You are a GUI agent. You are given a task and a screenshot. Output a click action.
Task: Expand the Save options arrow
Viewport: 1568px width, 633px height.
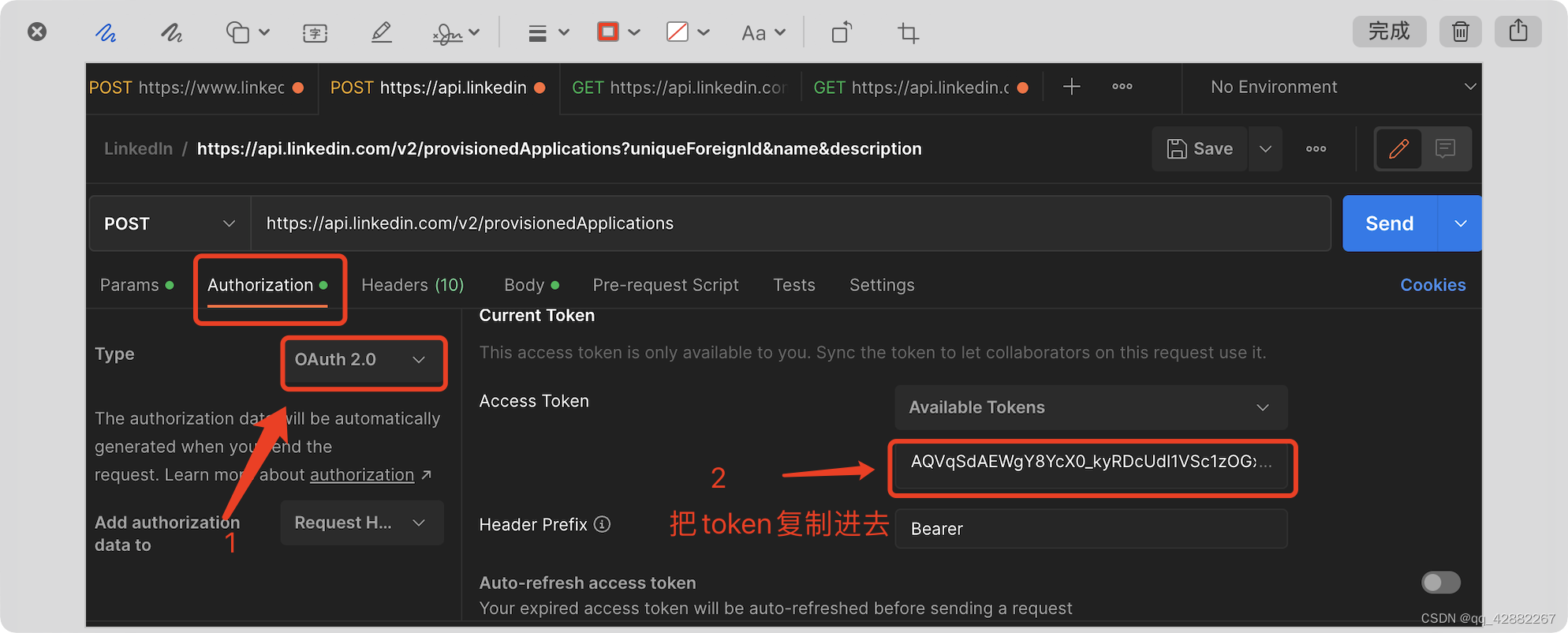pos(1265,148)
